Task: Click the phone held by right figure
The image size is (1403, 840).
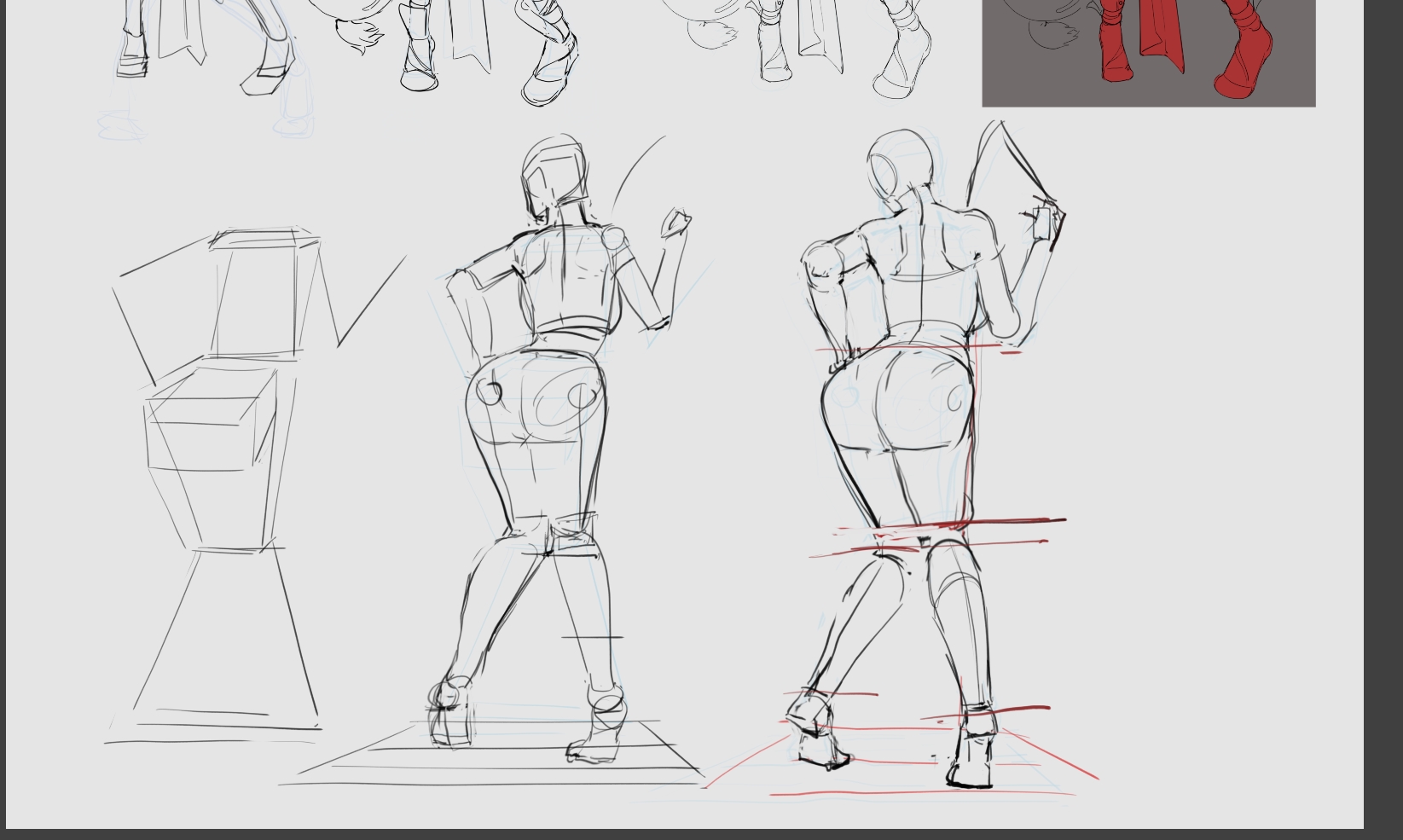Action: point(1041,223)
